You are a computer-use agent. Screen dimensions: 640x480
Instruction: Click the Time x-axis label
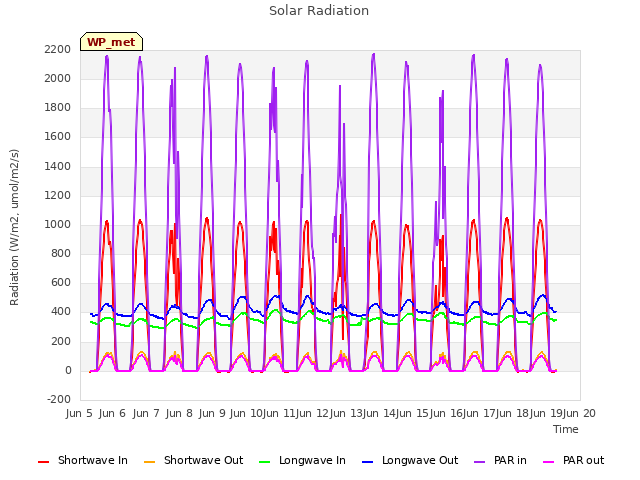(566, 429)
